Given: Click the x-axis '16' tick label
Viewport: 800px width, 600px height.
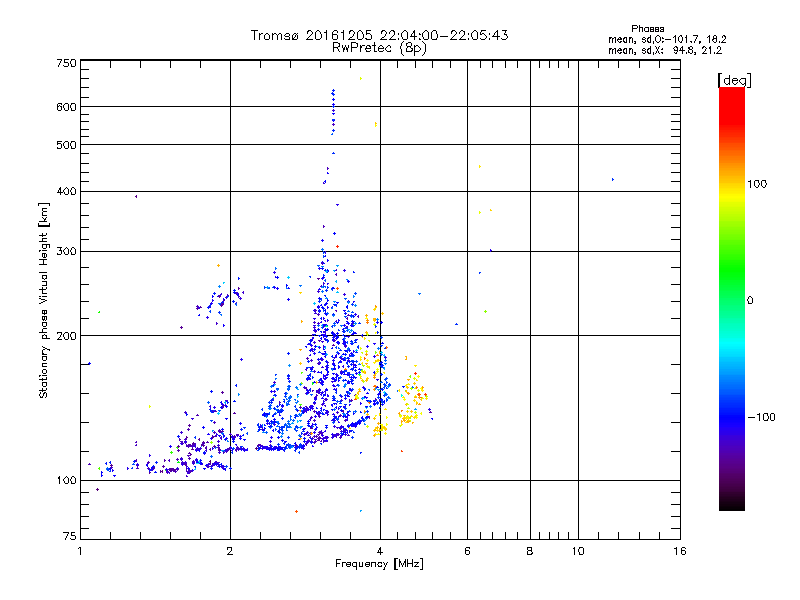Looking at the screenshot, I should tap(680, 551).
